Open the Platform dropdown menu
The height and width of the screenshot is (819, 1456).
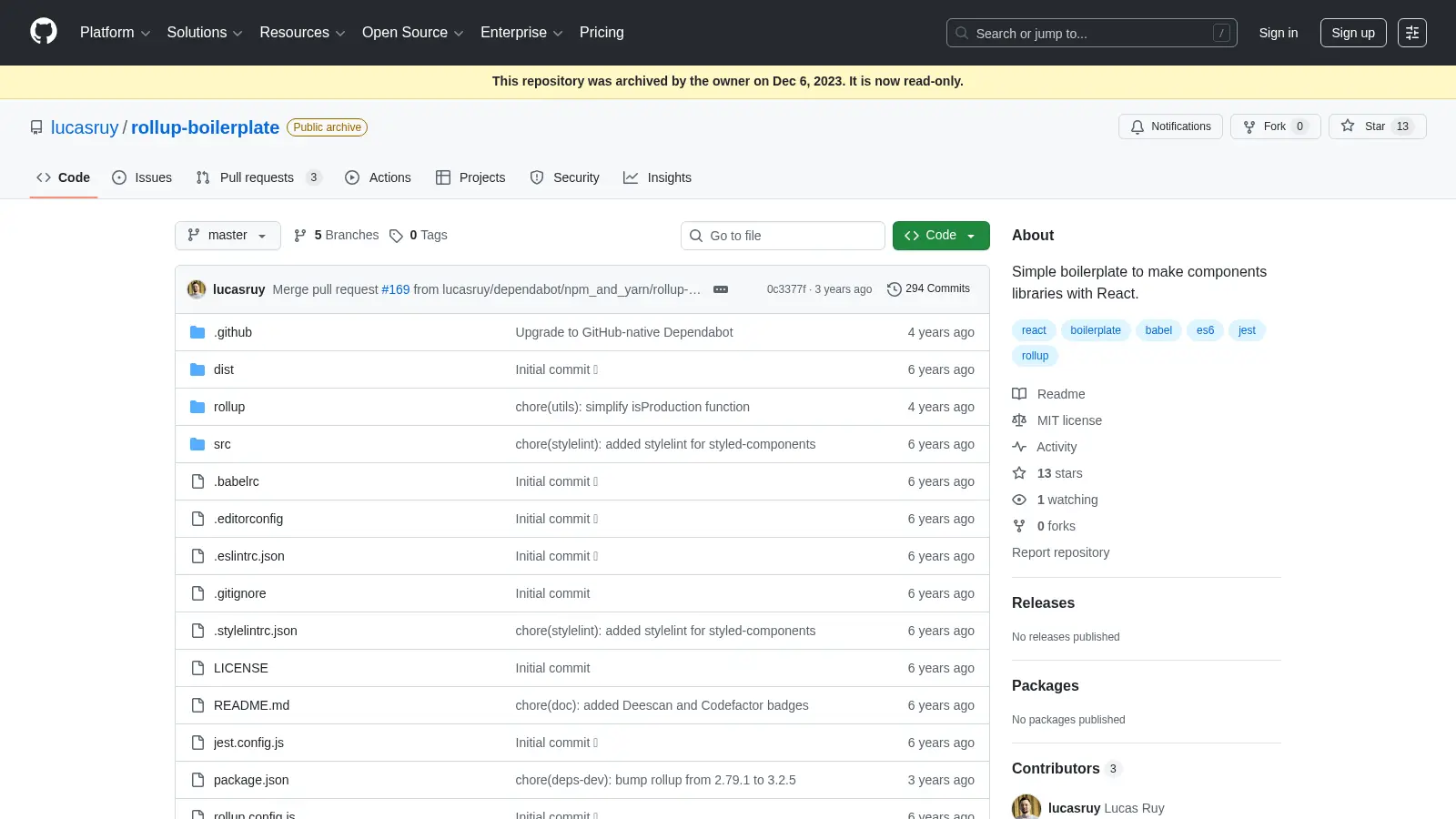pos(115,33)
